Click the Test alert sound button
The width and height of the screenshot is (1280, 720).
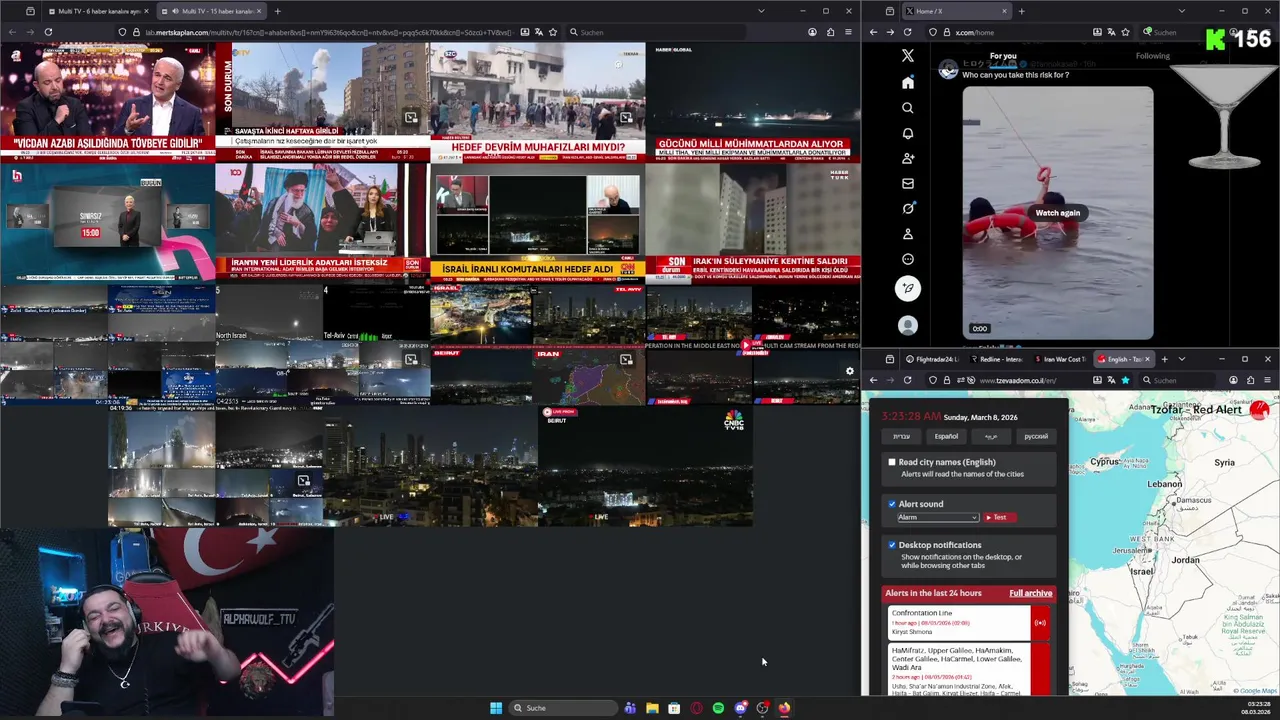1000,517
